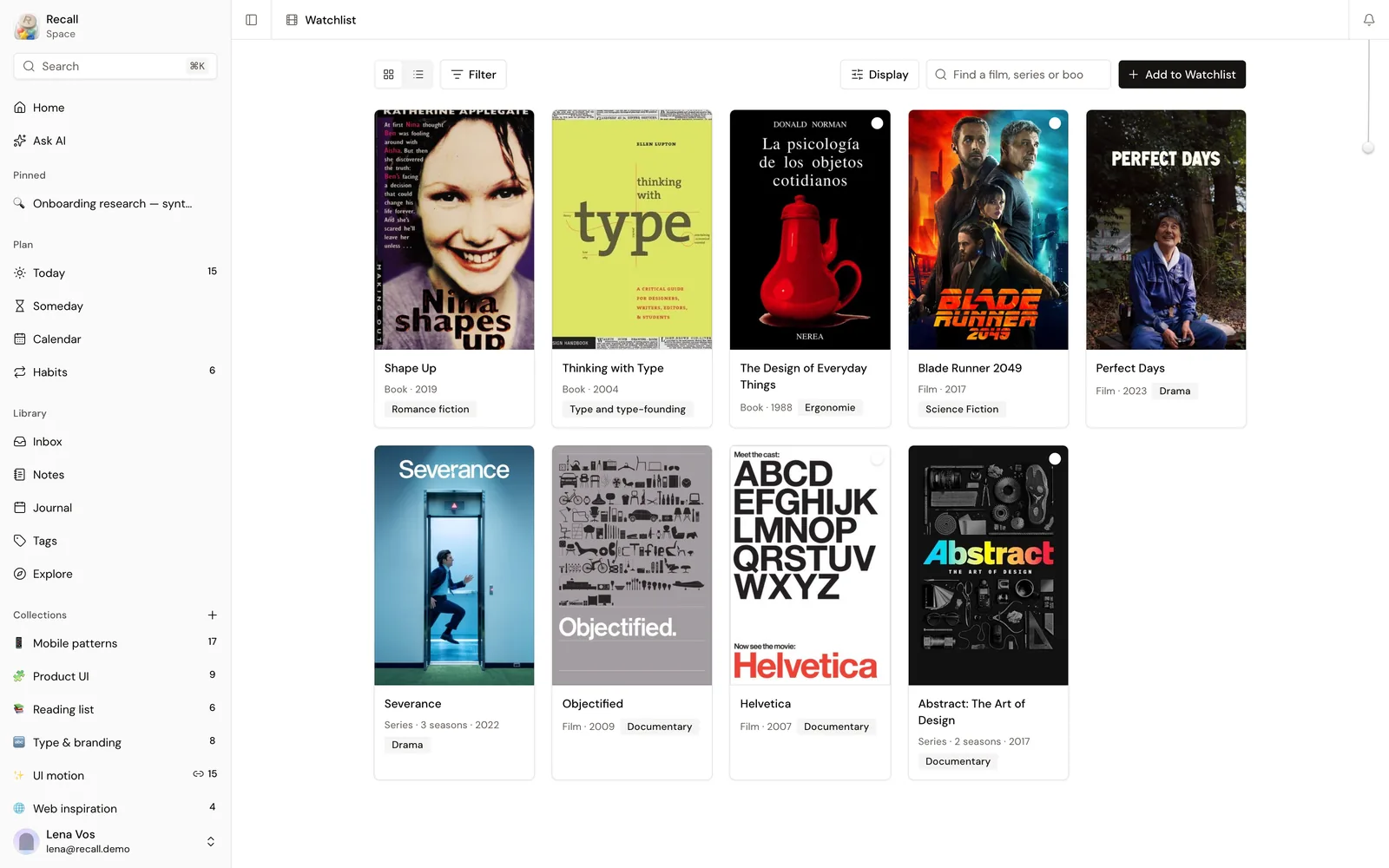Click Add to Watchlist button
1389x868 pixels.
[x=1182, y=75]
